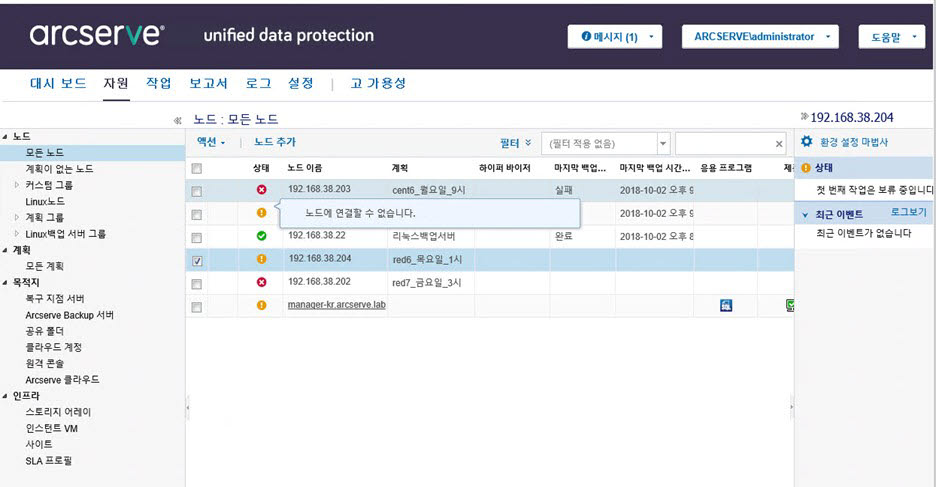Check the checkbox for node 192.168.38.203

[x=197, y=191]
